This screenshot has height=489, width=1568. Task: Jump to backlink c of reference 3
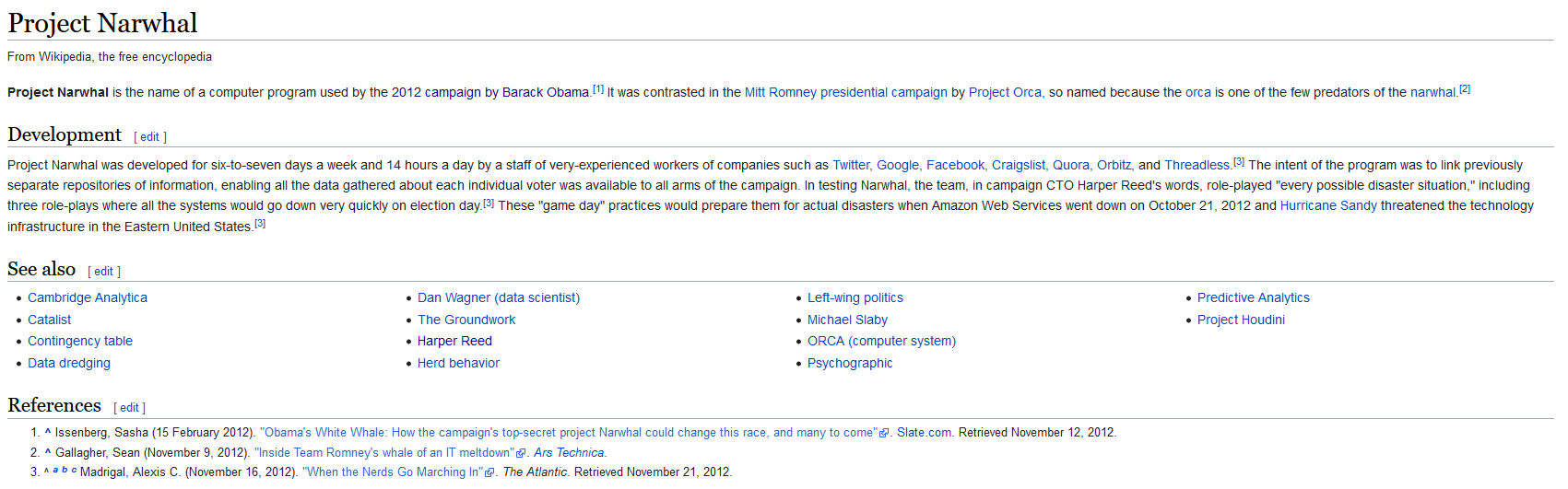(x=74, y=470)
